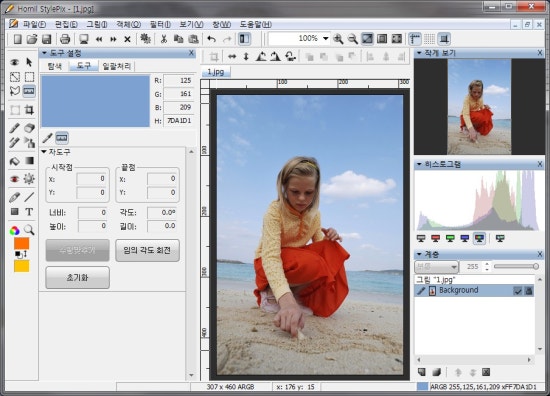Screen dimensions: 550x396
Task: Click the 초기화 button
Action: 78,277
